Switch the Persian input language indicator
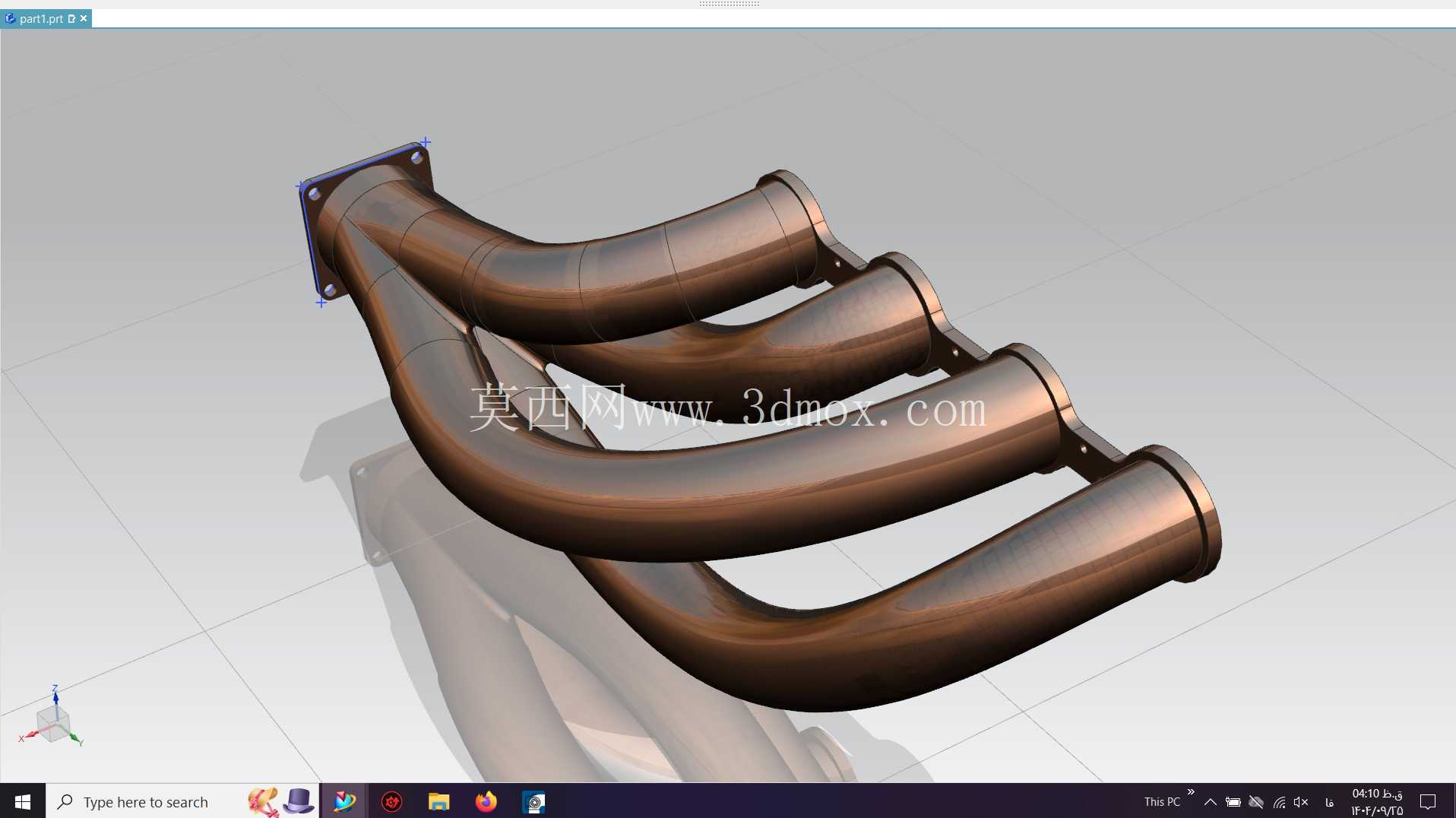The width and height of the screenshot is (1456, 818). pyautogui.click(x=1329, y=802)
